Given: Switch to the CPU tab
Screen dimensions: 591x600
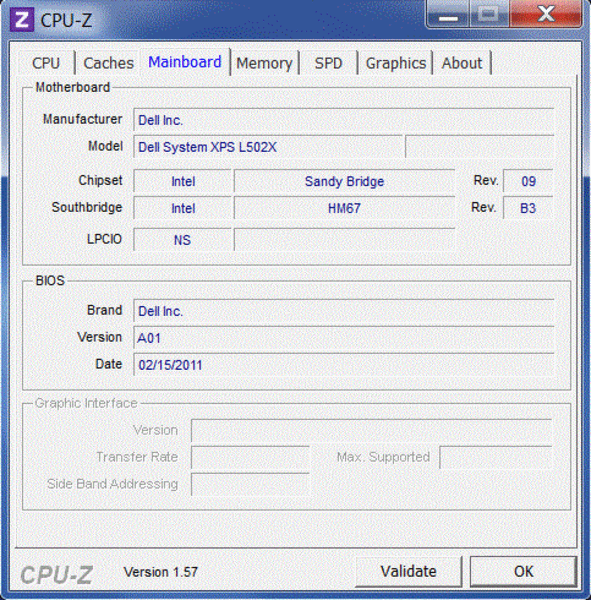Looking at the screenshot, I should (46, 63).
